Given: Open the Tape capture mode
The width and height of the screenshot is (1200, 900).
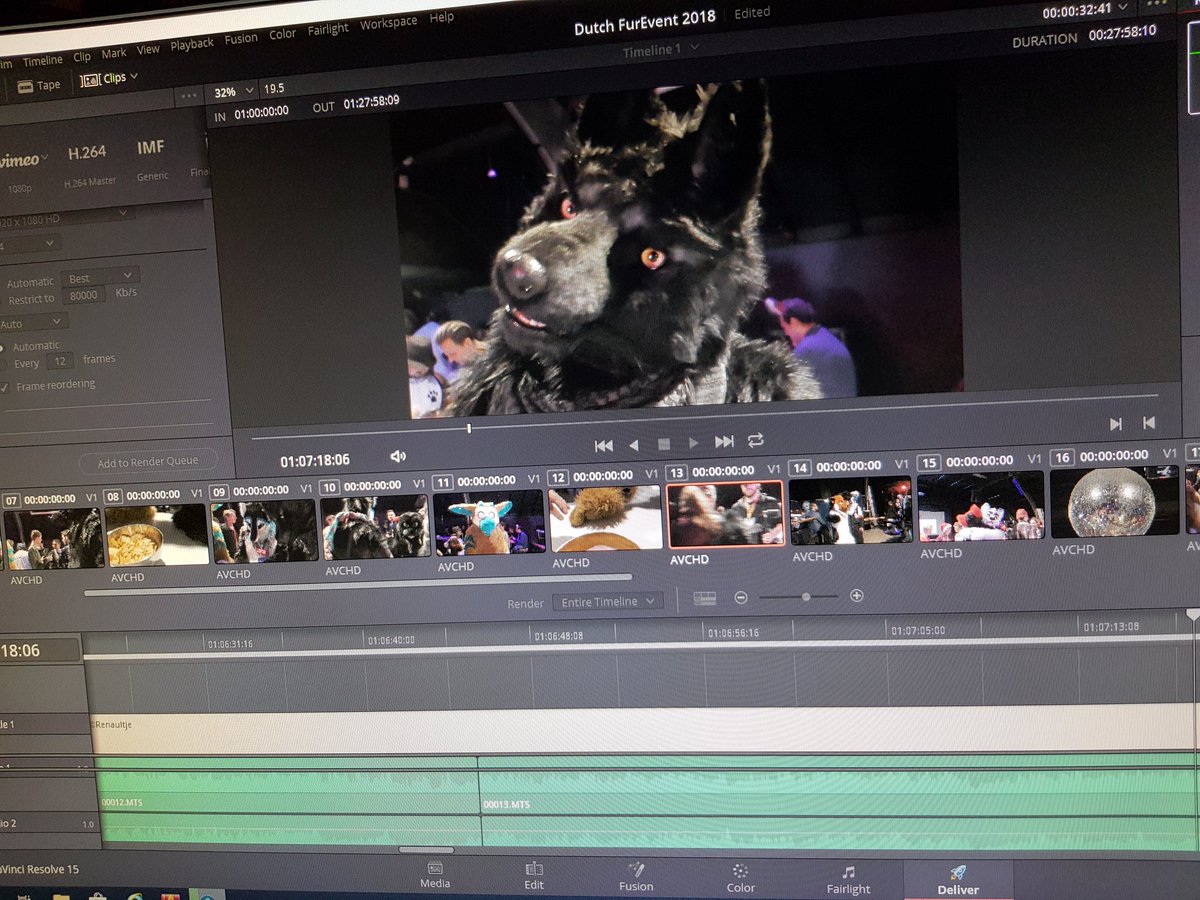Looking at the screenshot, I should 39,85.
